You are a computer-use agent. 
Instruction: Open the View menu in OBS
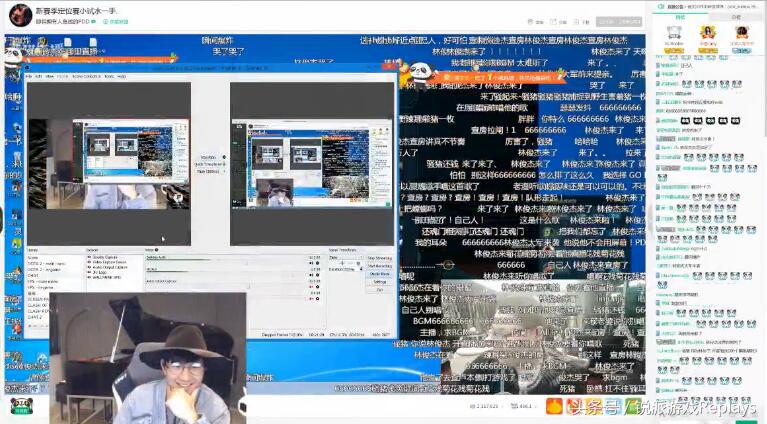click(x=49, y=76)
